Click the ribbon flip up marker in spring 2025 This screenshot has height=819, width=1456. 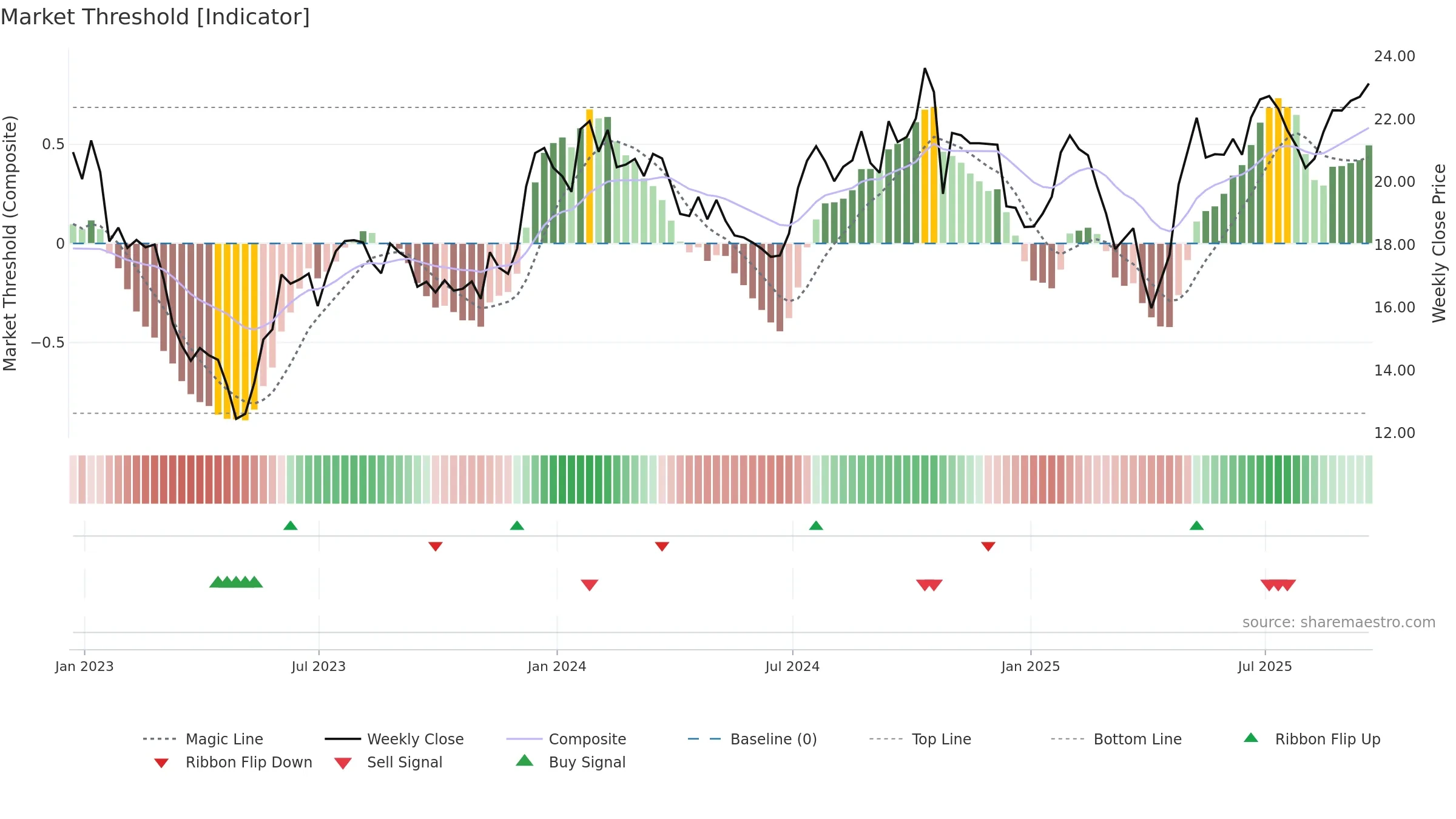1196,525
